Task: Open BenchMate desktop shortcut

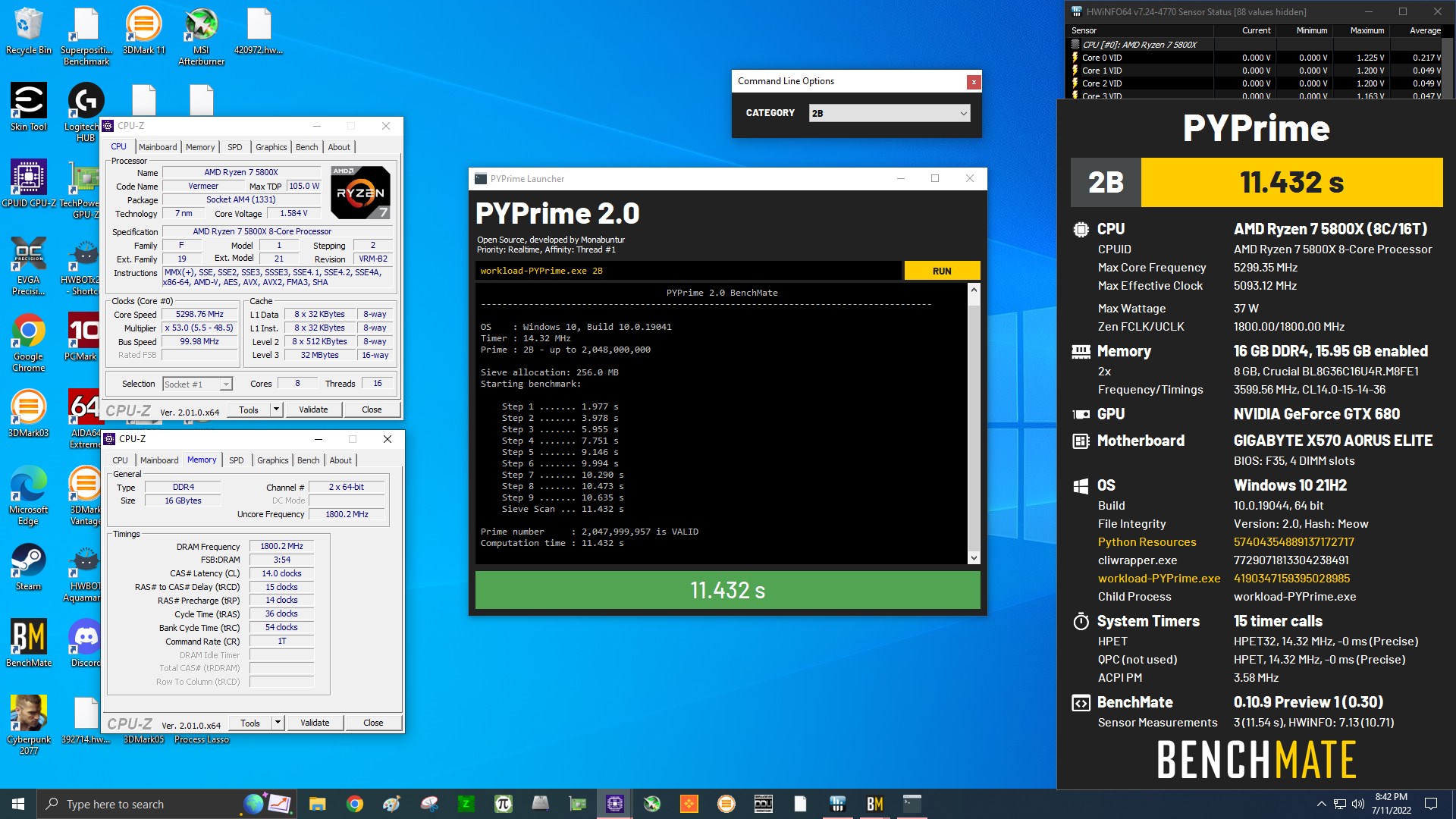Action: tap(29, 644)
